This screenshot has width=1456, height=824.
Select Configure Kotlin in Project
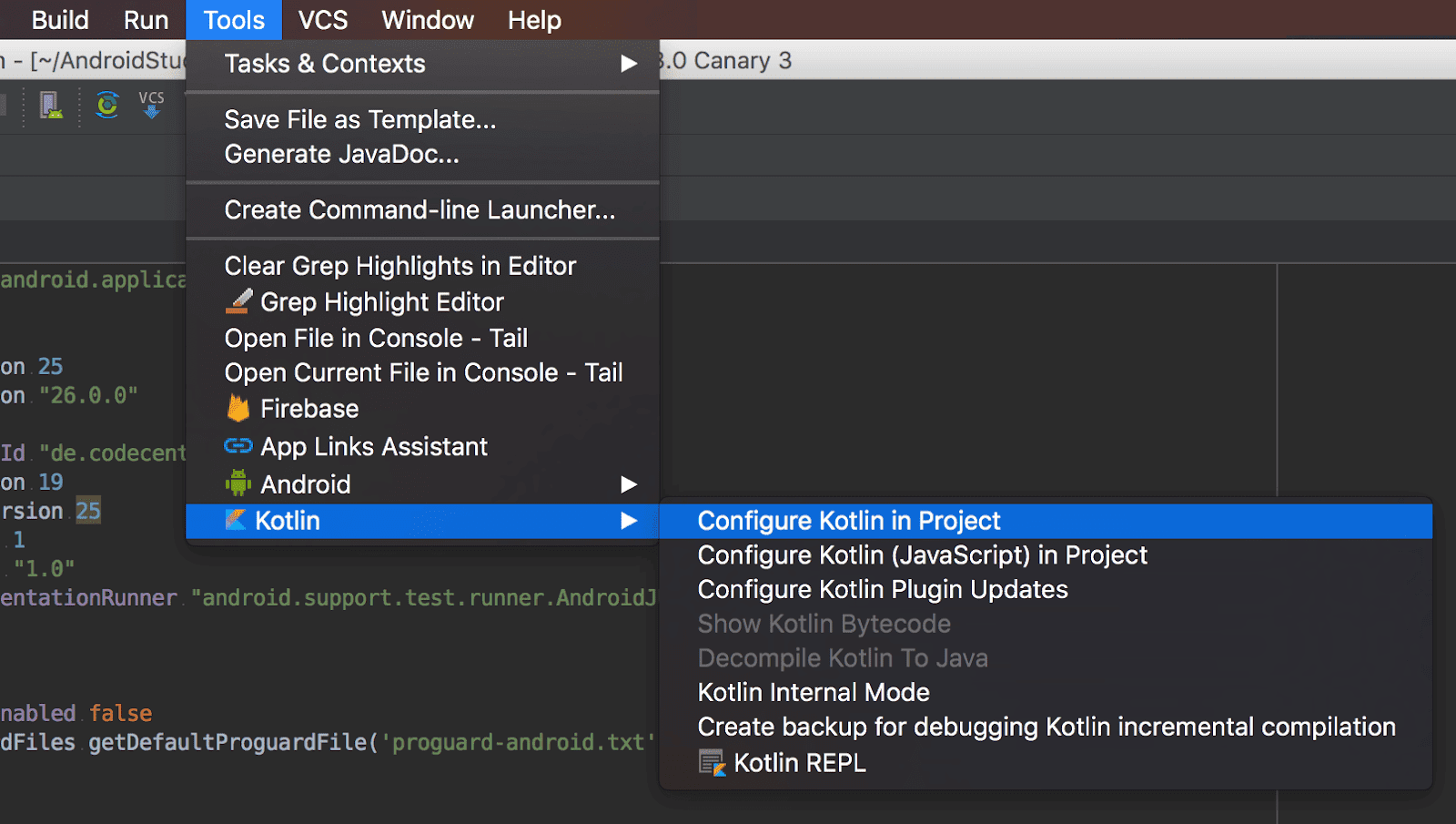tap(847, 520)
